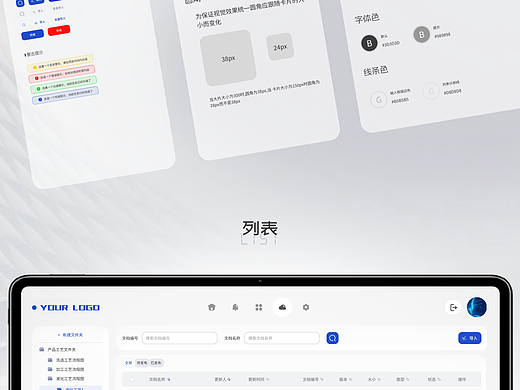Click the blue button beside red button
520x390 pixels.
32,35
